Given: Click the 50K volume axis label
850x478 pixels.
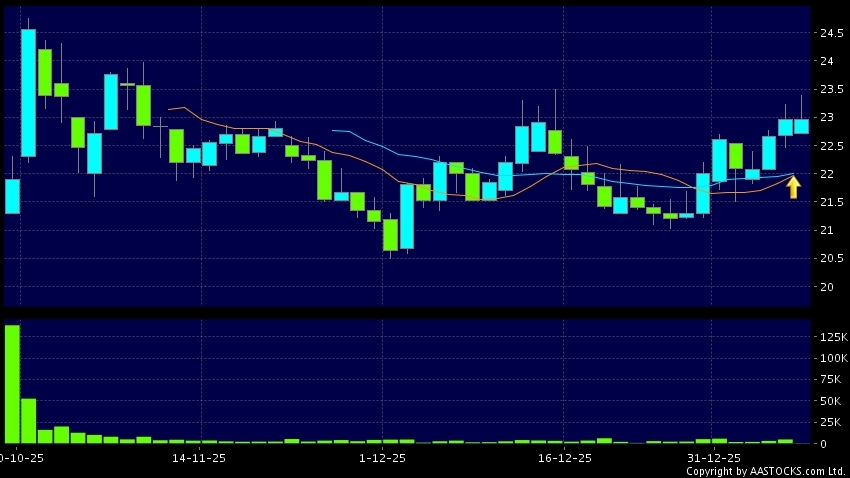Looking at the screenshot, I should click(x=831, y=401).
